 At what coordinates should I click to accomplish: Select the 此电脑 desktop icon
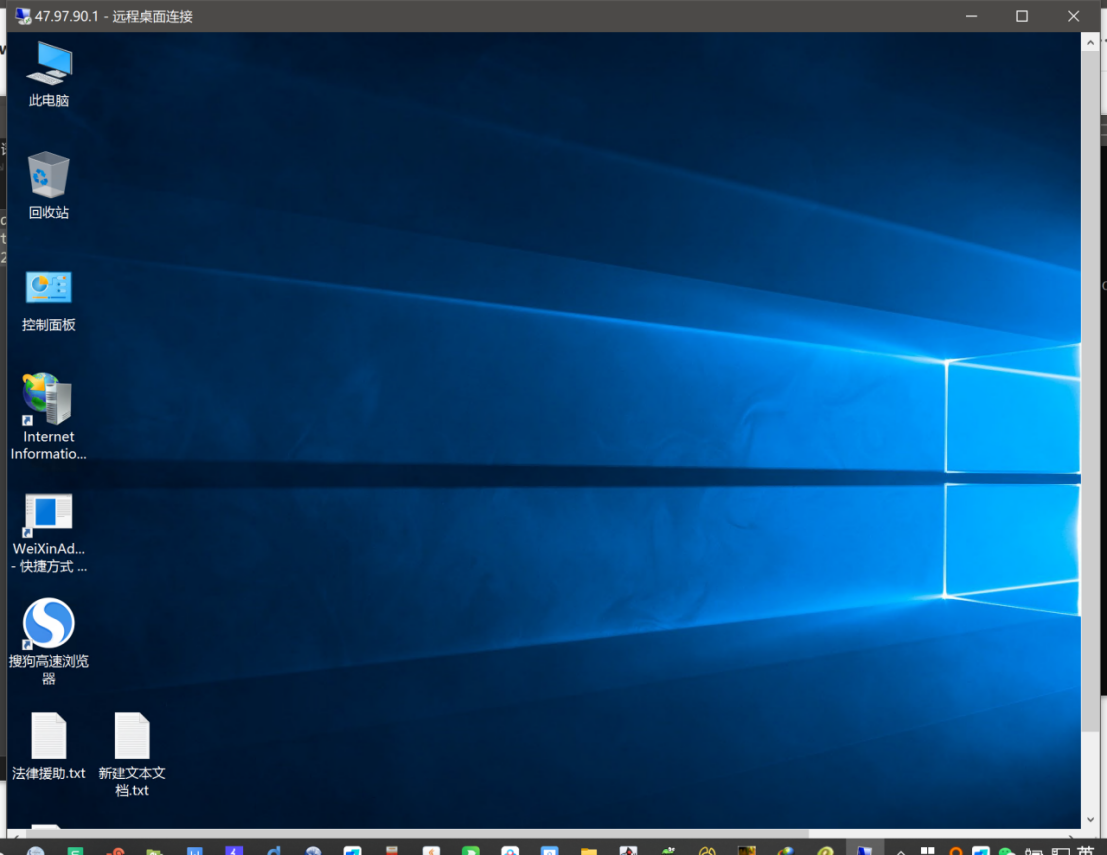click(x=49, y=65)
